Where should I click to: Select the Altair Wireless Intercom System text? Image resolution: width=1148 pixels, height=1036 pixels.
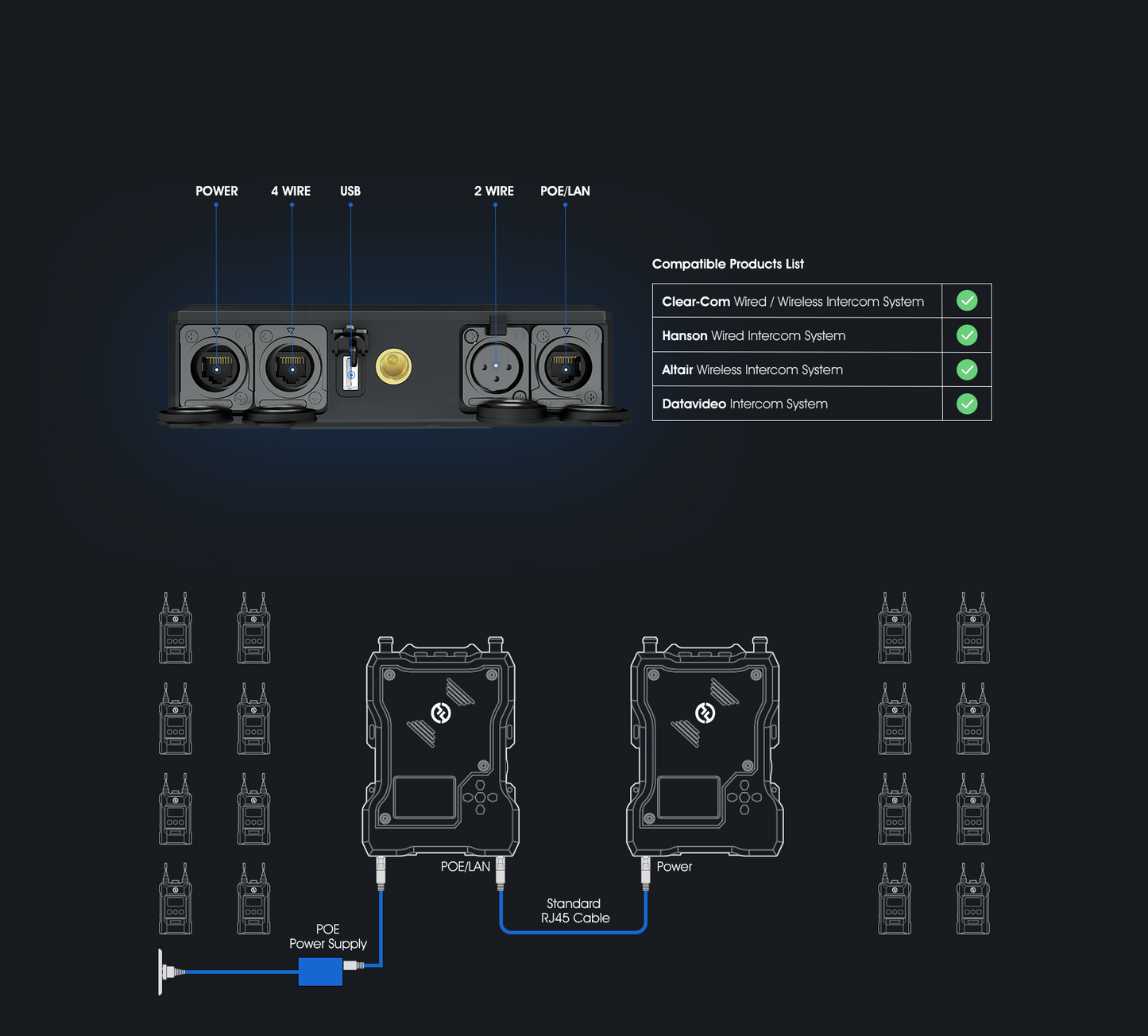[752, 369]
